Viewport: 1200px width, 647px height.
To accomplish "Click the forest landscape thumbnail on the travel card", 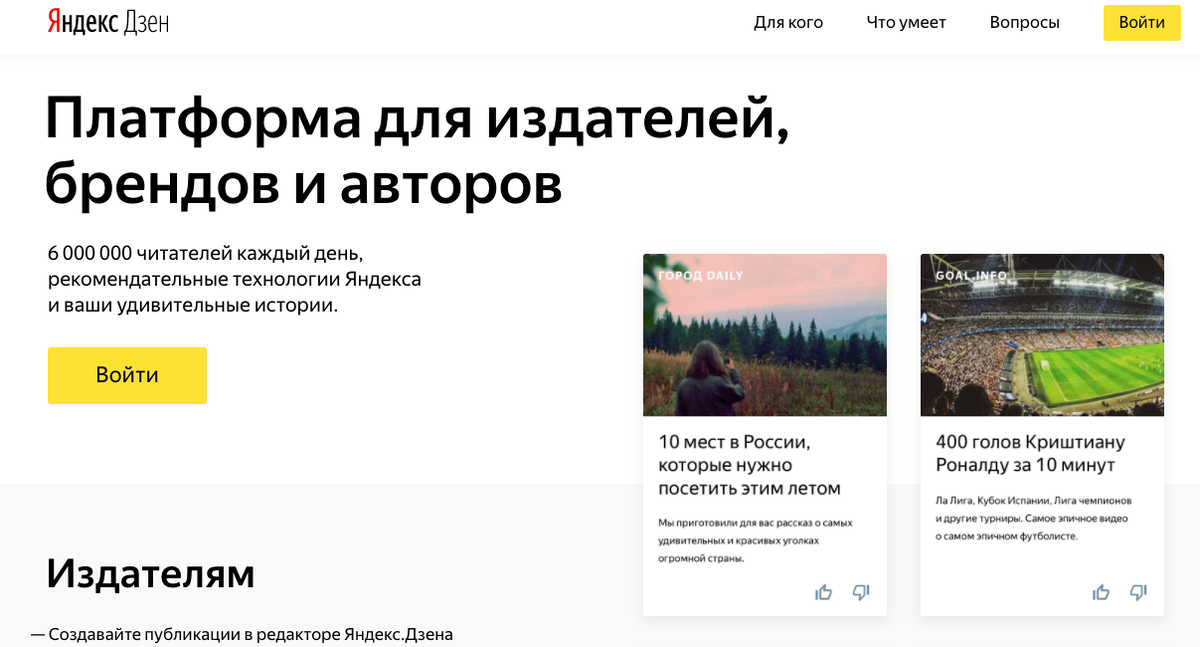I will 764,335.
